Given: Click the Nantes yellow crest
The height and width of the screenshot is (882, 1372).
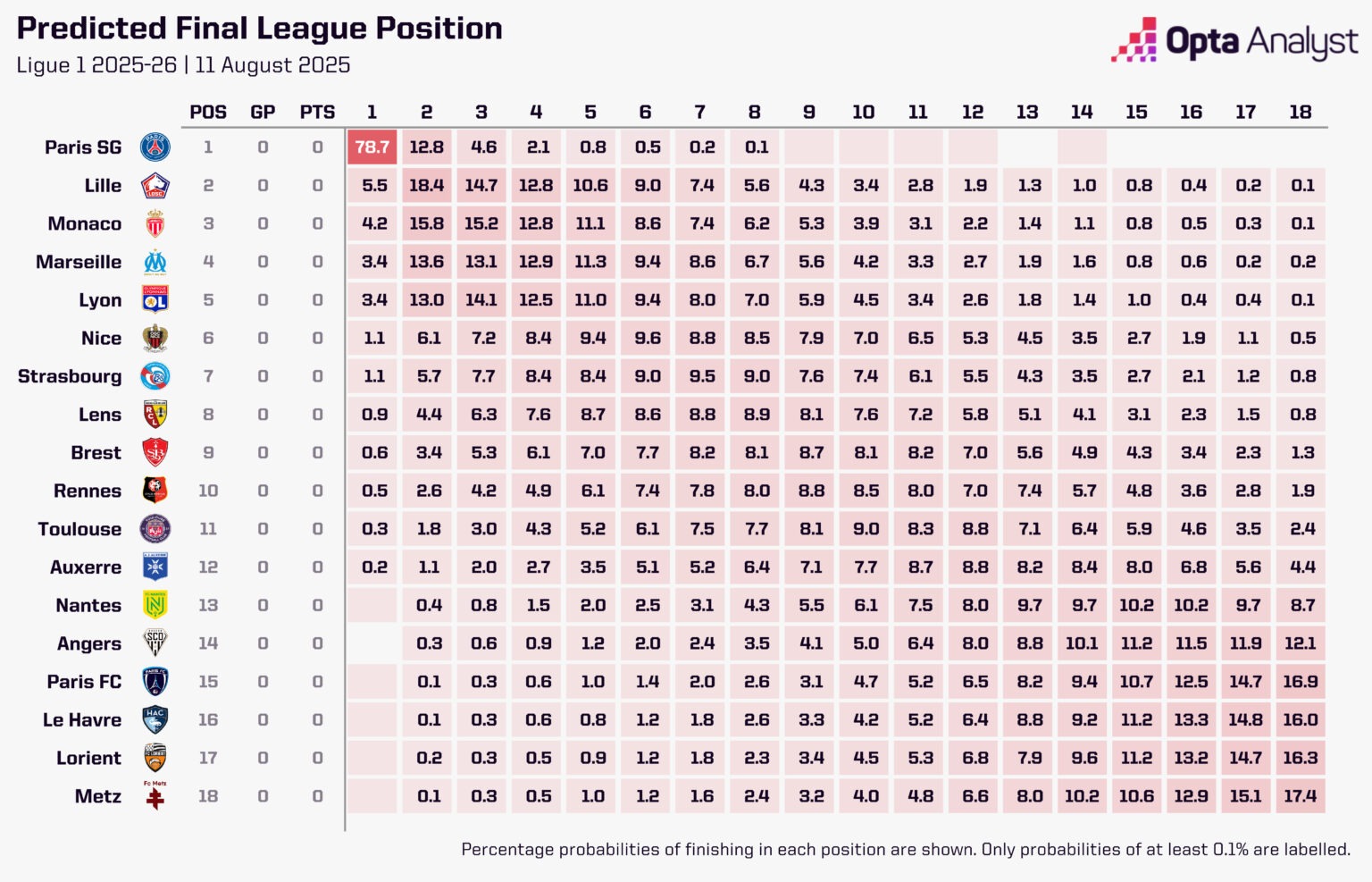Looking at the screenshot, I should point(155,605).
